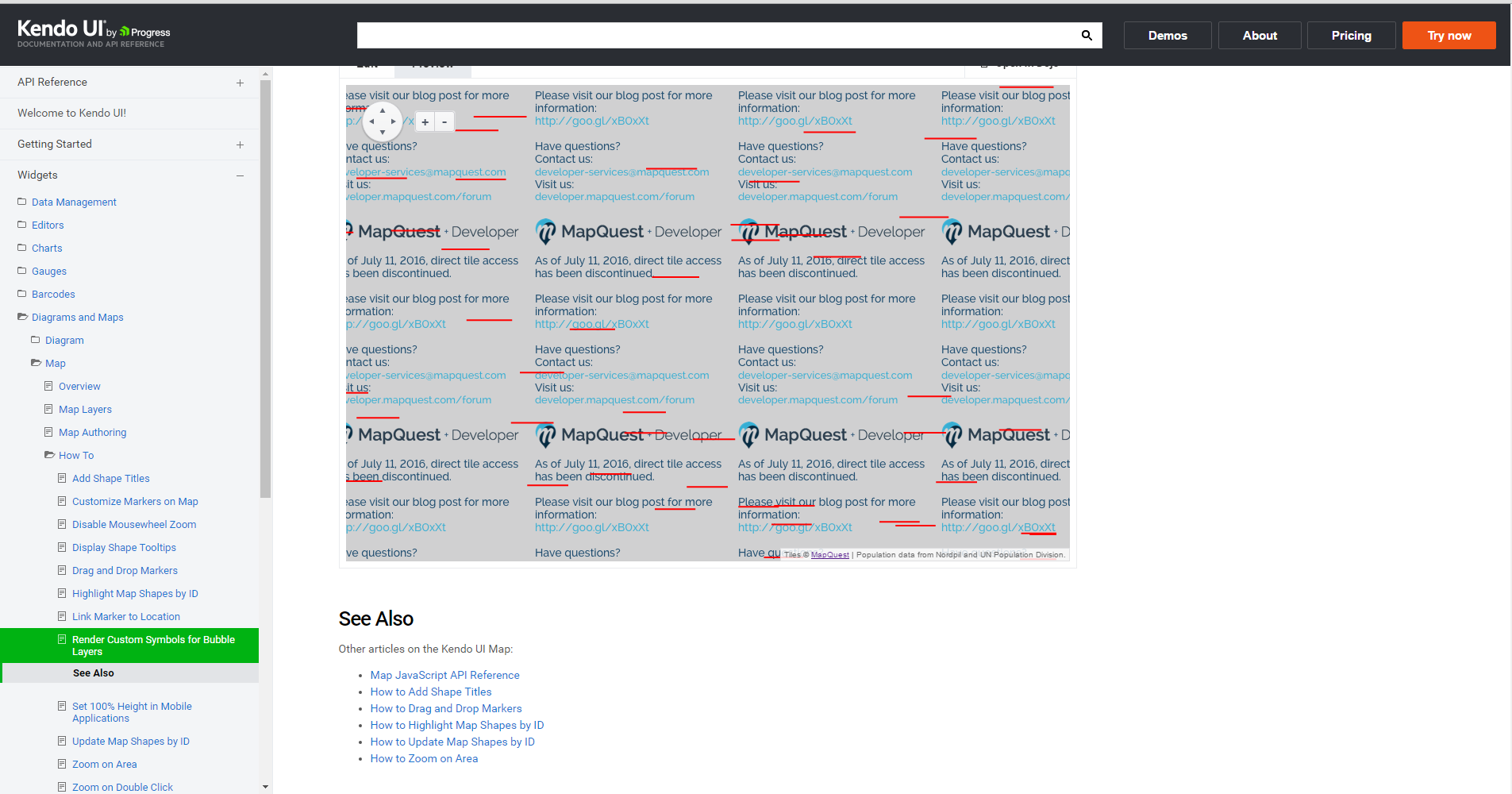Viewport: 1512px width, 794px height.
Task: Click the document icon beside Add Shape Titles
Action: click(x=62, y=478)
